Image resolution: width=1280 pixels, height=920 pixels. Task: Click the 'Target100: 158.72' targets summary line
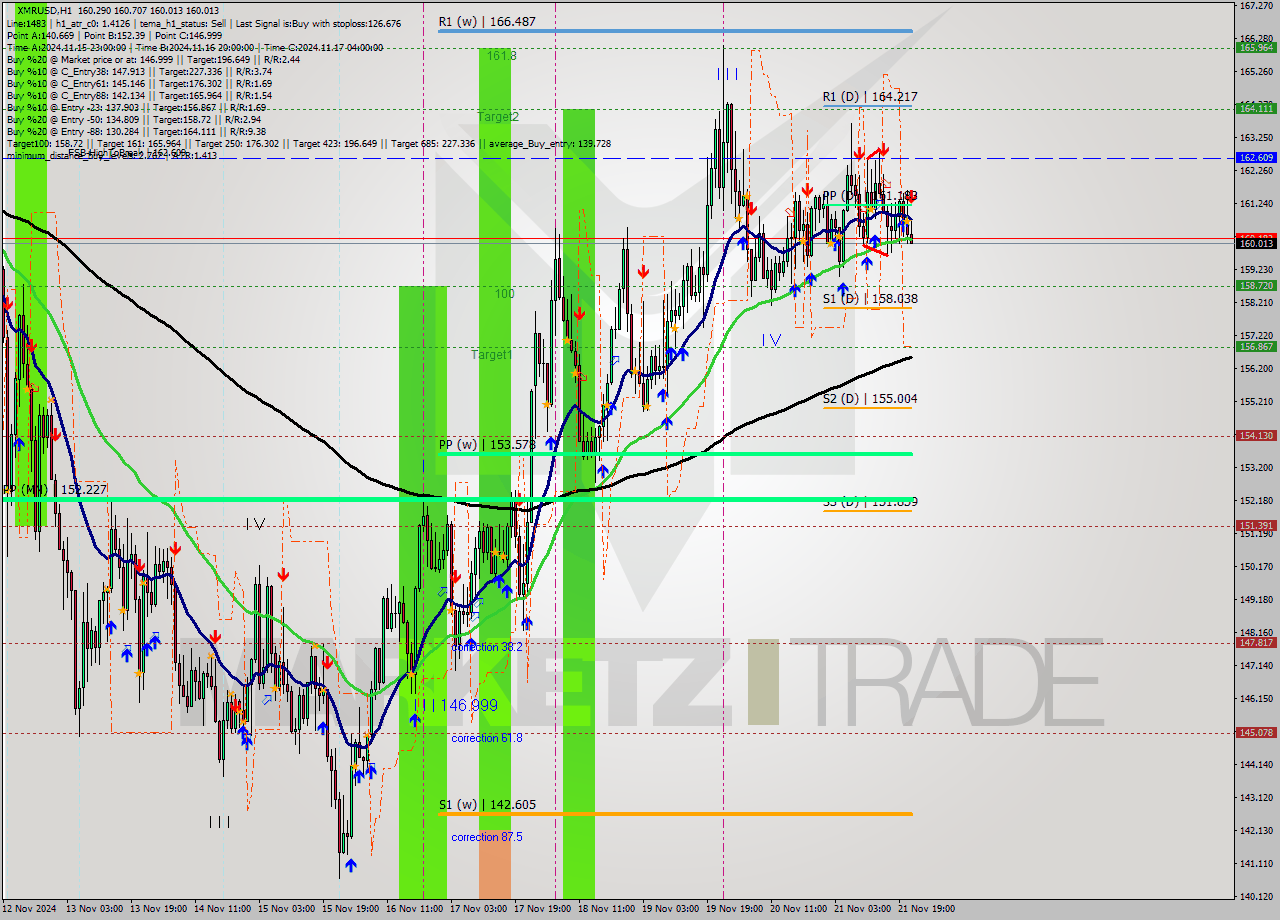point(308,143)
